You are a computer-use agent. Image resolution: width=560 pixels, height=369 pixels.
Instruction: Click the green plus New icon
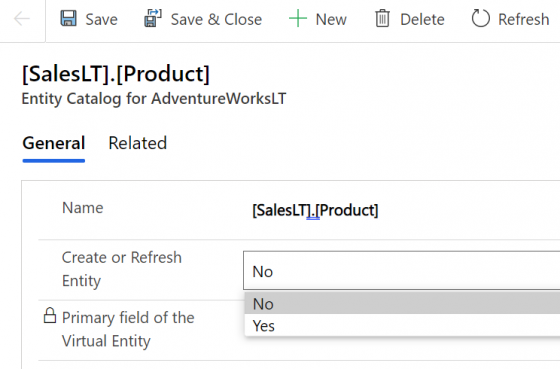pos(298,19)
